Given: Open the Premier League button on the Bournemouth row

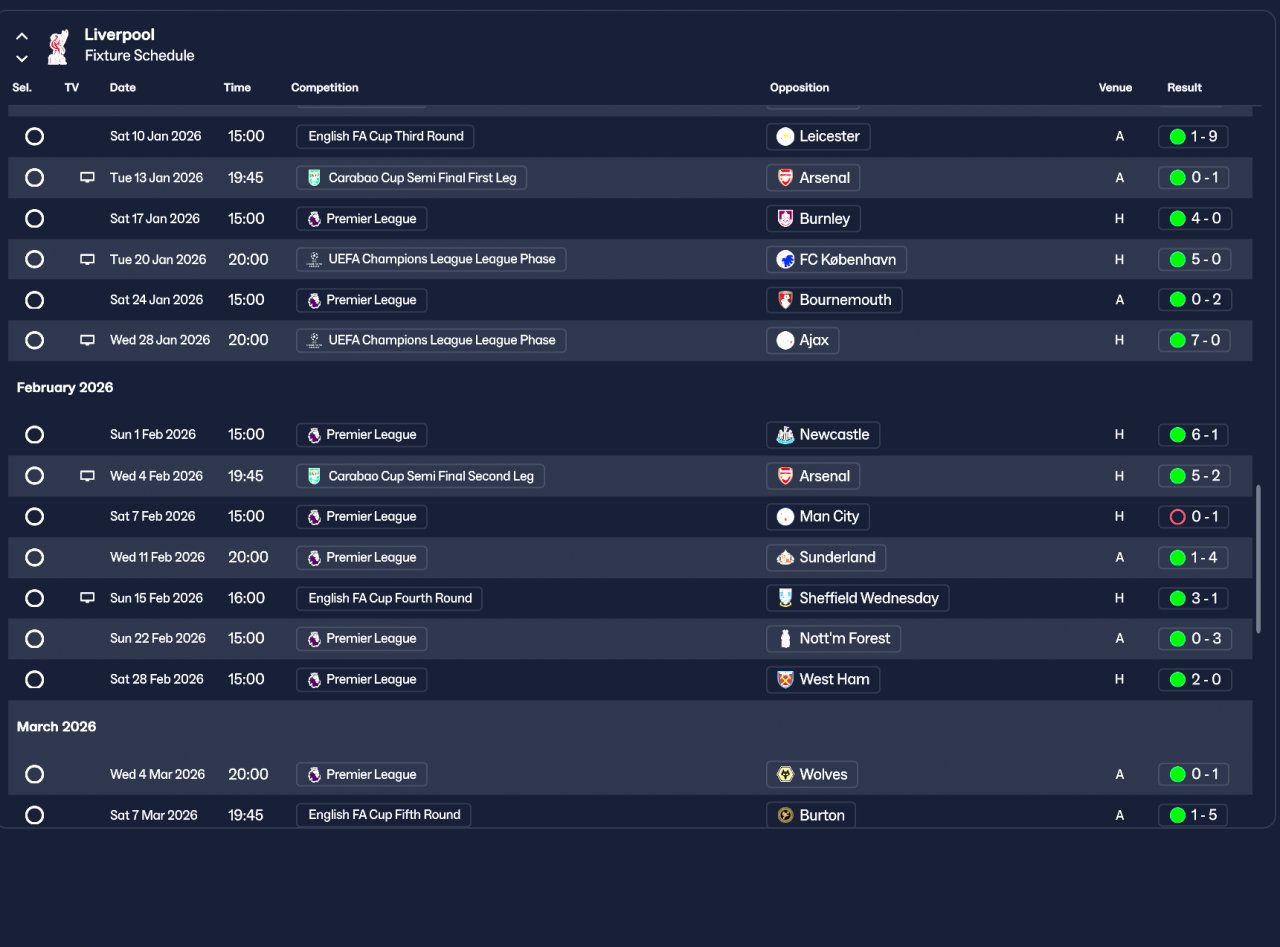Looking at the screenshot, I should click(x=361, y=300).
